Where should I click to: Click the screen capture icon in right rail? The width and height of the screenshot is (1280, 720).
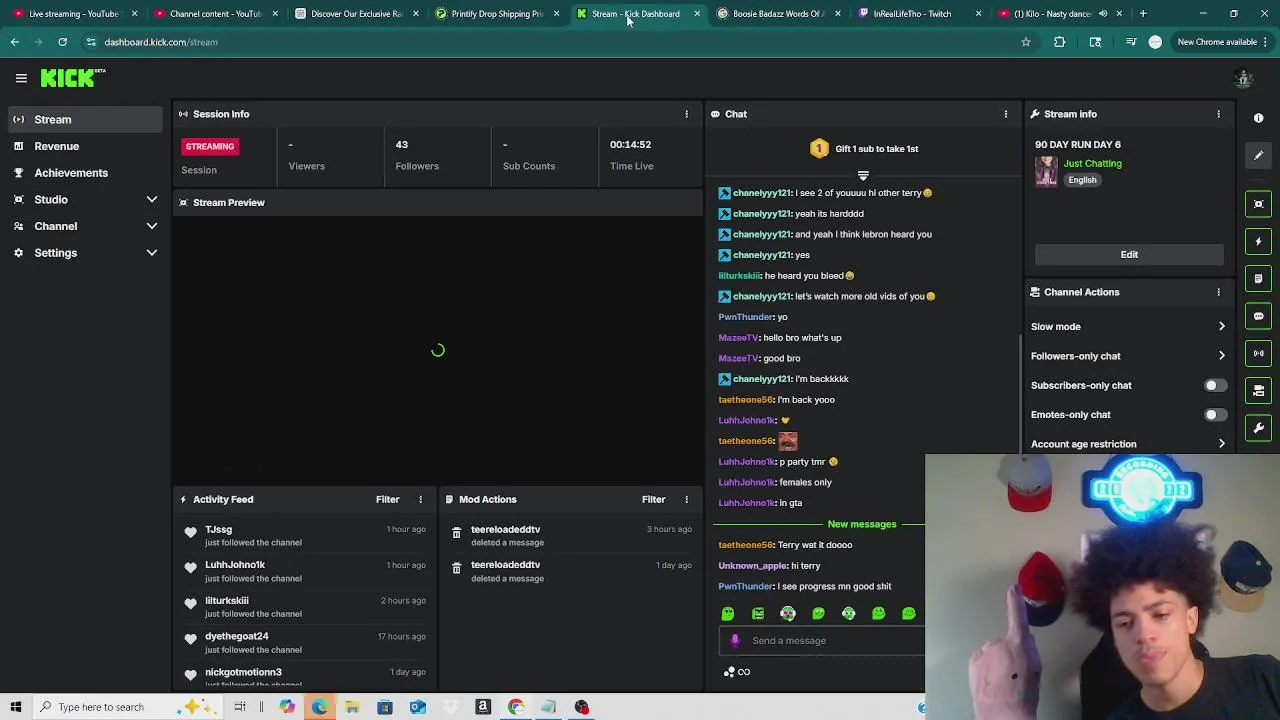click(x=1258, y=204)
